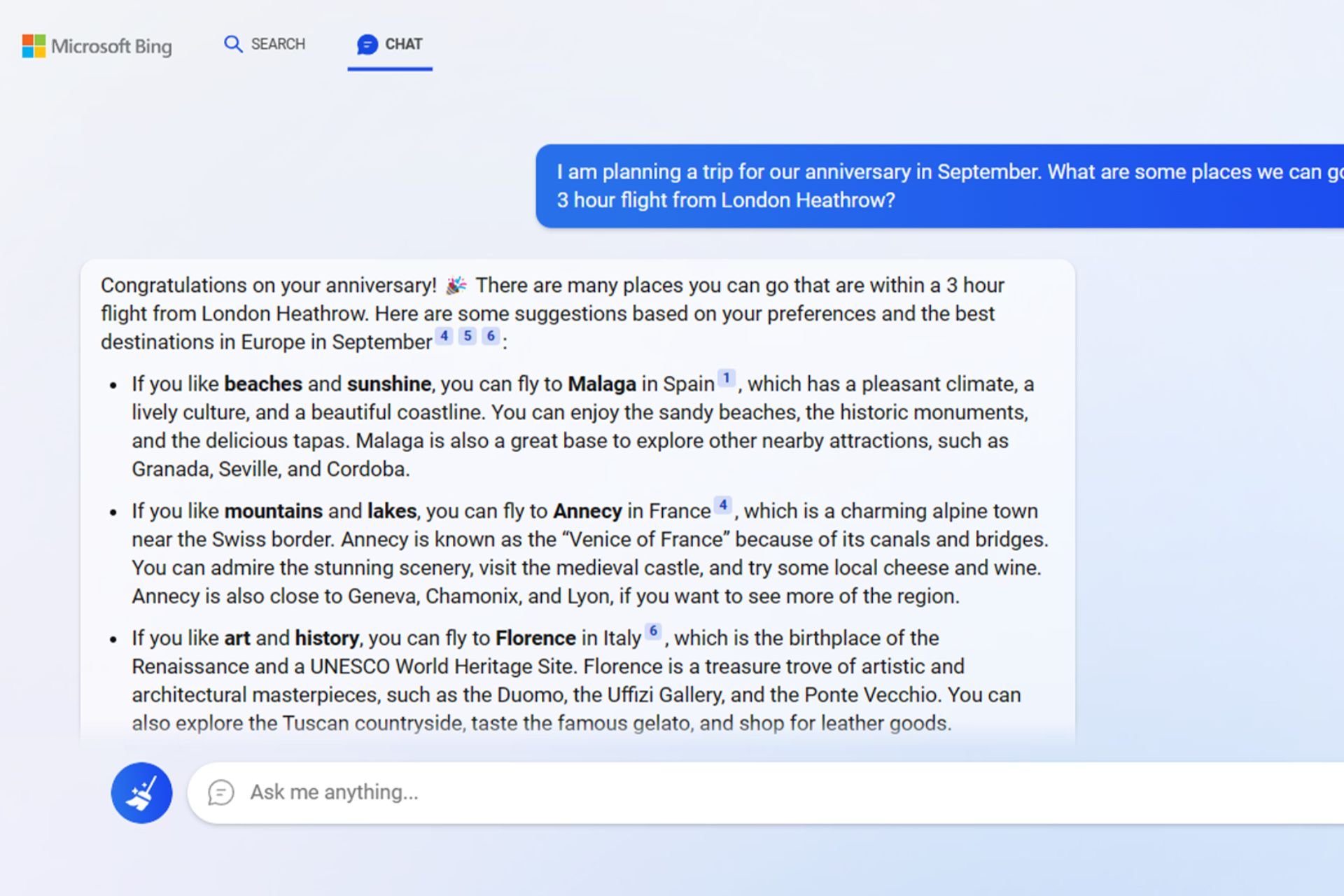
Task: Click the Bing Chat broom/clear icon
Action: click(x=139, y=791)
